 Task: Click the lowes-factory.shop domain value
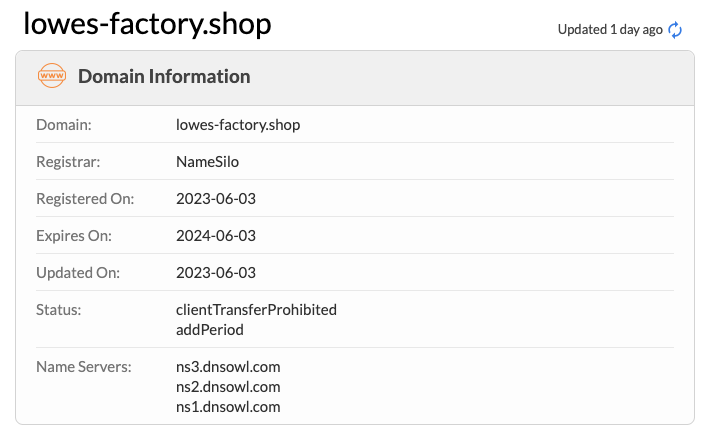238,125
